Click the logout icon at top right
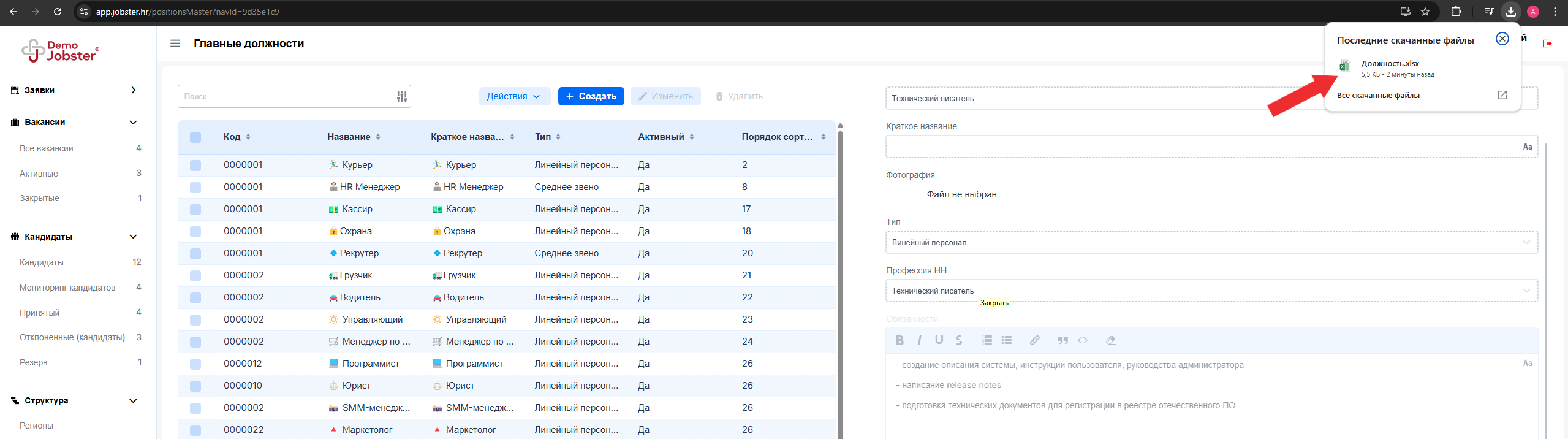The image size is (1568, 439). click(x=1547, y=44)
